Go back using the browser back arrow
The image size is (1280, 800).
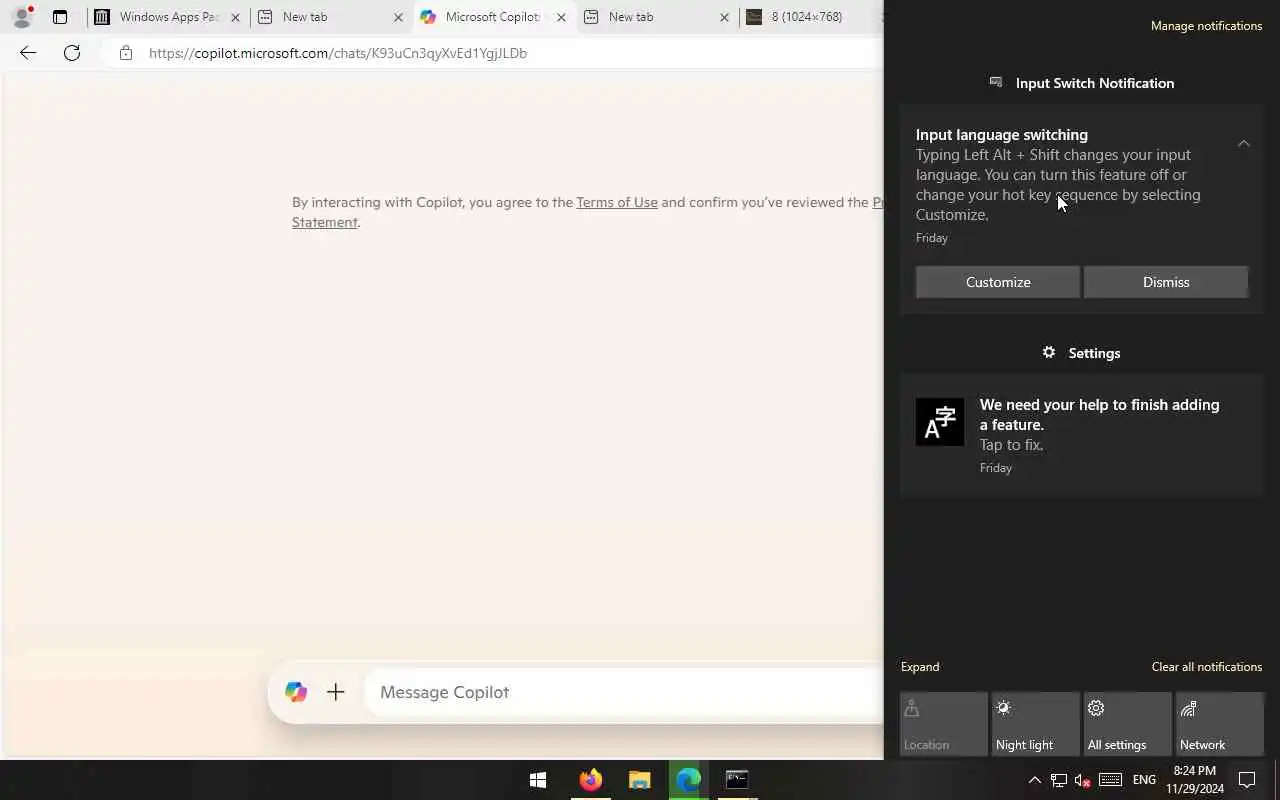pyautogui.click(x=28, y=53)
